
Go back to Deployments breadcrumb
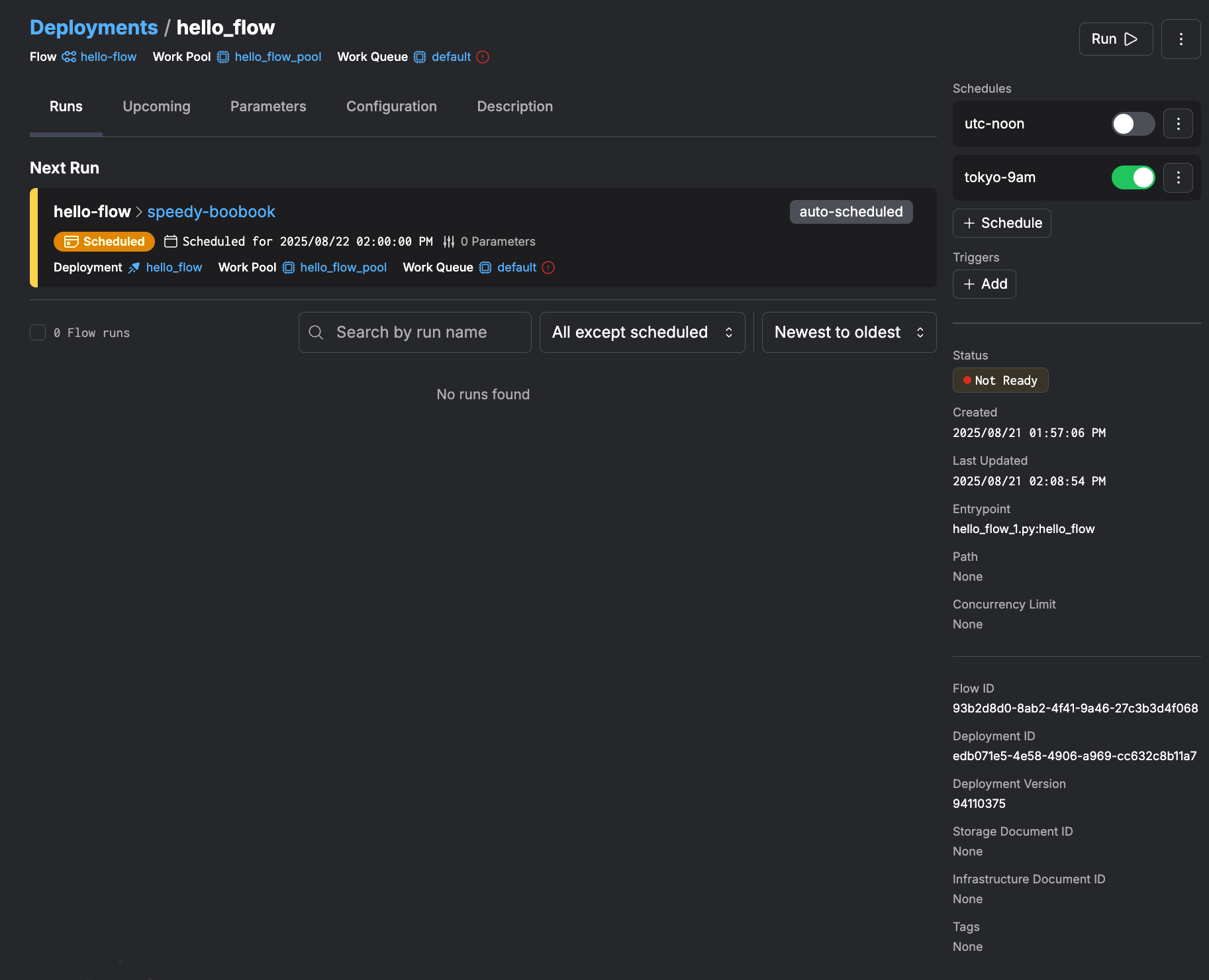click(x=94, y=27)
